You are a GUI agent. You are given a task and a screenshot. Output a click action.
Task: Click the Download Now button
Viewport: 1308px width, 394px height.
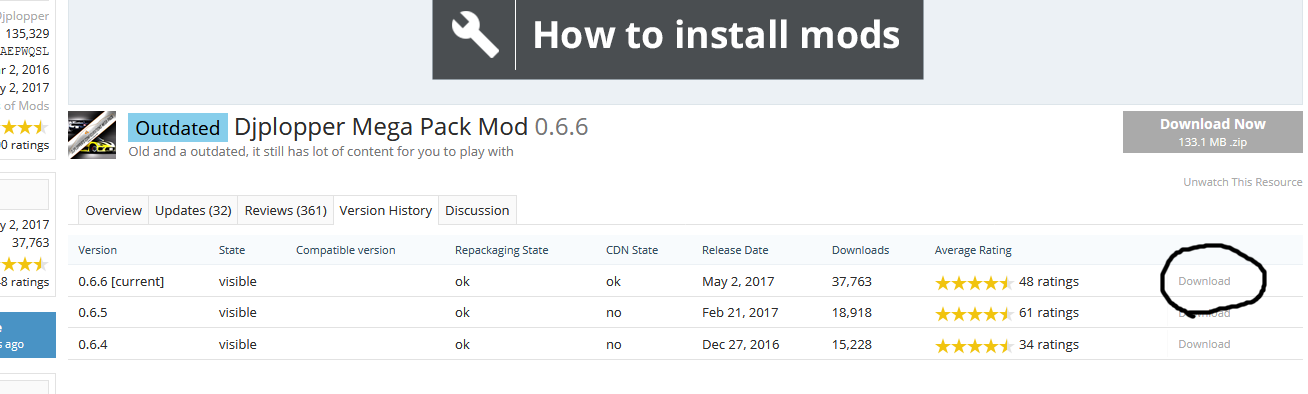(1212, 132)
